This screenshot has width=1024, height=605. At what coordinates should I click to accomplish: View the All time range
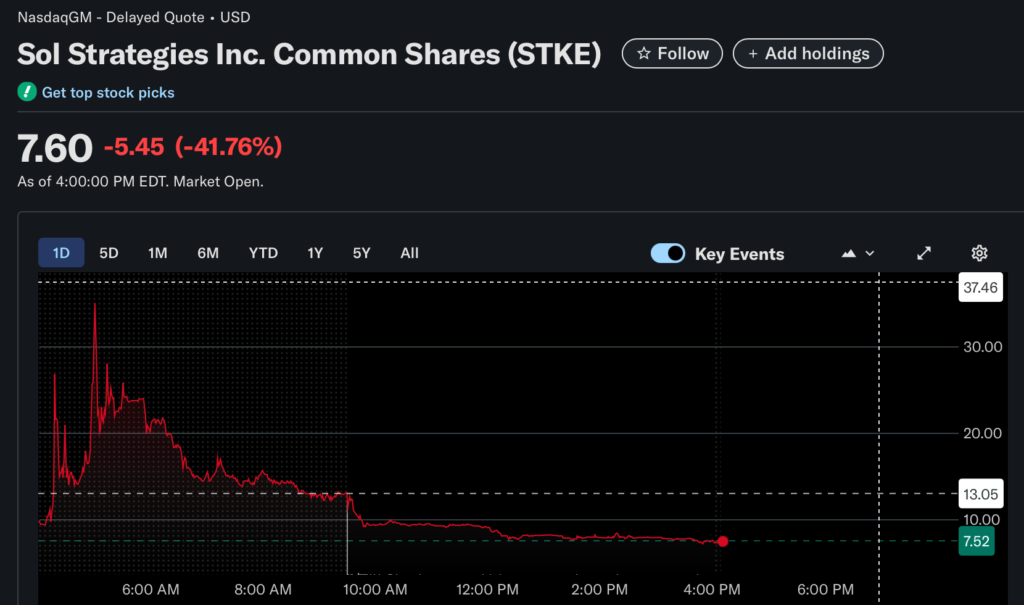click(409, 253)
